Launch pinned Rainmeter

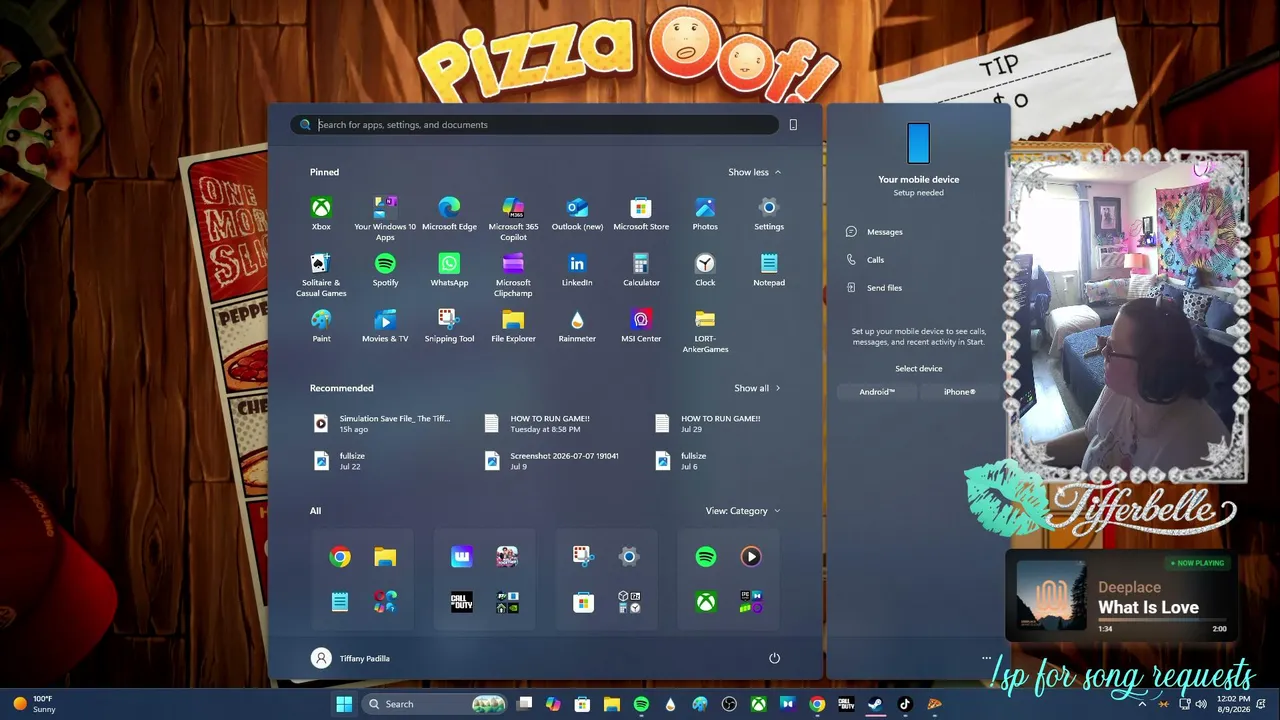pyautogui.click(x=577, y=325)
